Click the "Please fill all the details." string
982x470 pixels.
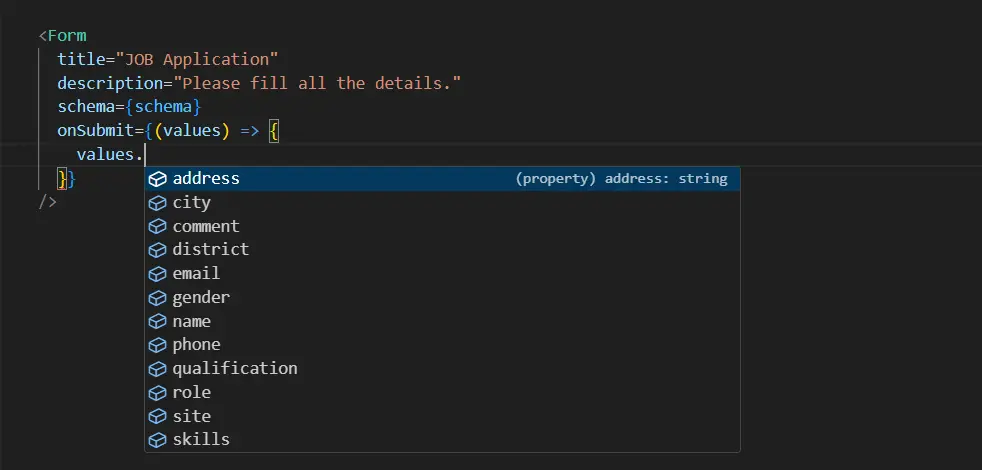point(317,83)
